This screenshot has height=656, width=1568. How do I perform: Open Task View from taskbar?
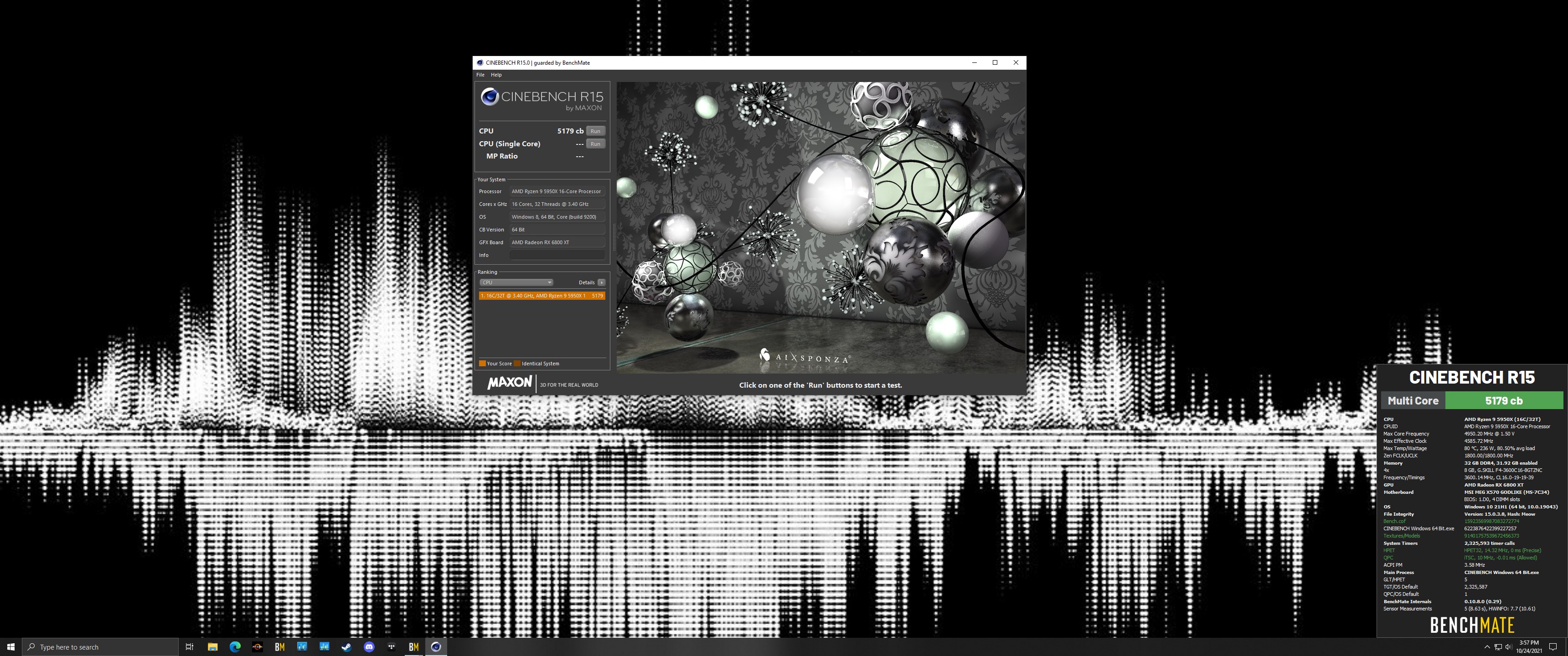(189, 647)
